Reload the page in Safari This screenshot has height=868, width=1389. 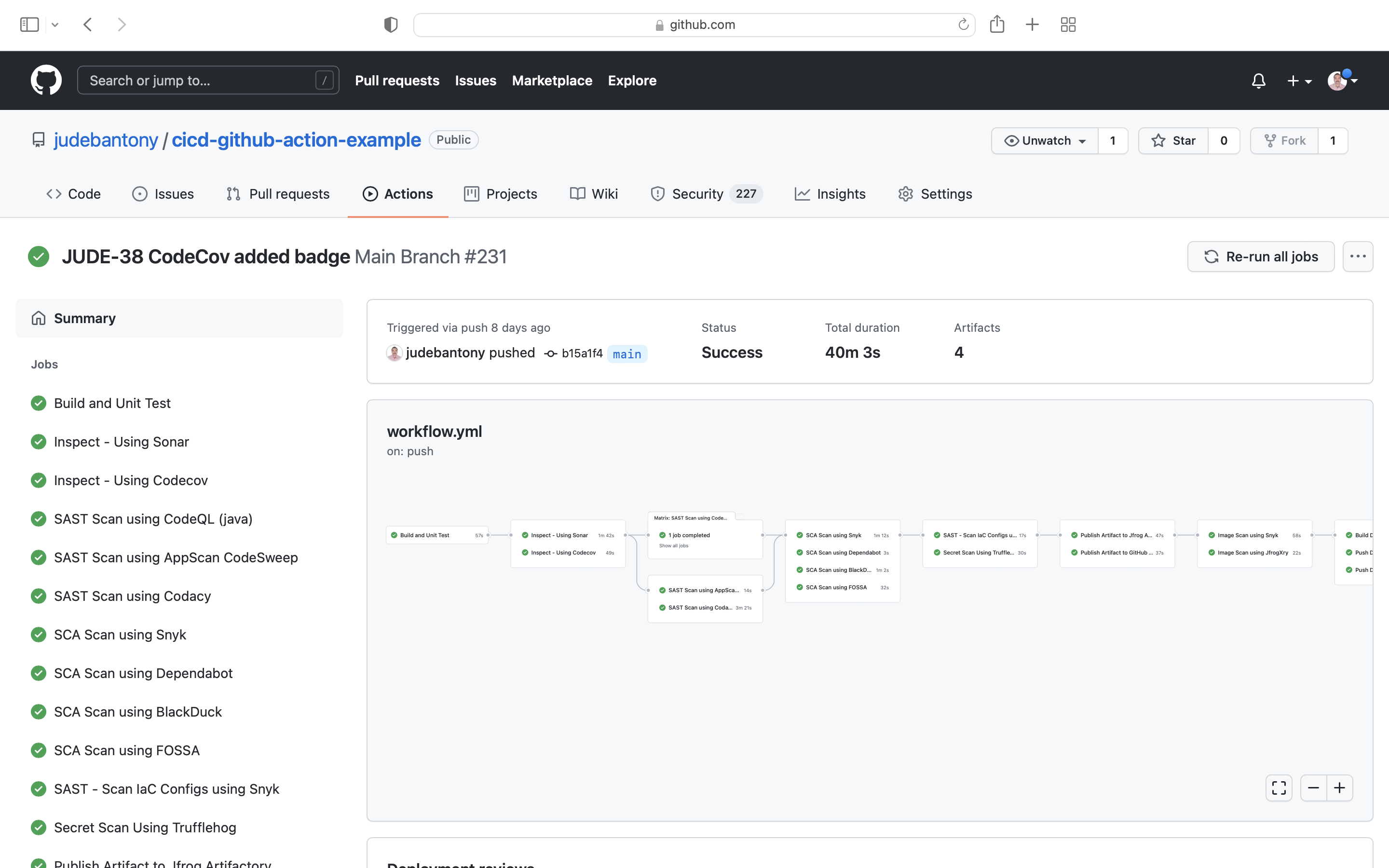tap(963, 25)
